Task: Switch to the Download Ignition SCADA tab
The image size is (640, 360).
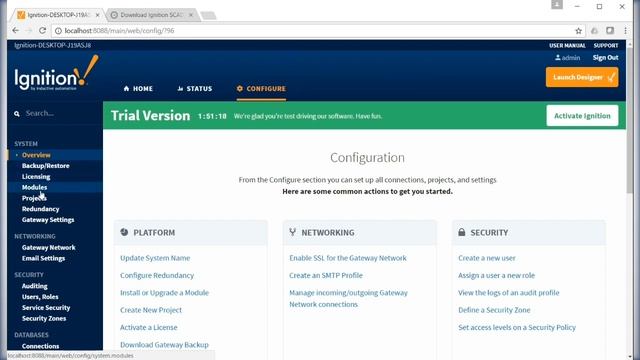Action: click(151, 15)
